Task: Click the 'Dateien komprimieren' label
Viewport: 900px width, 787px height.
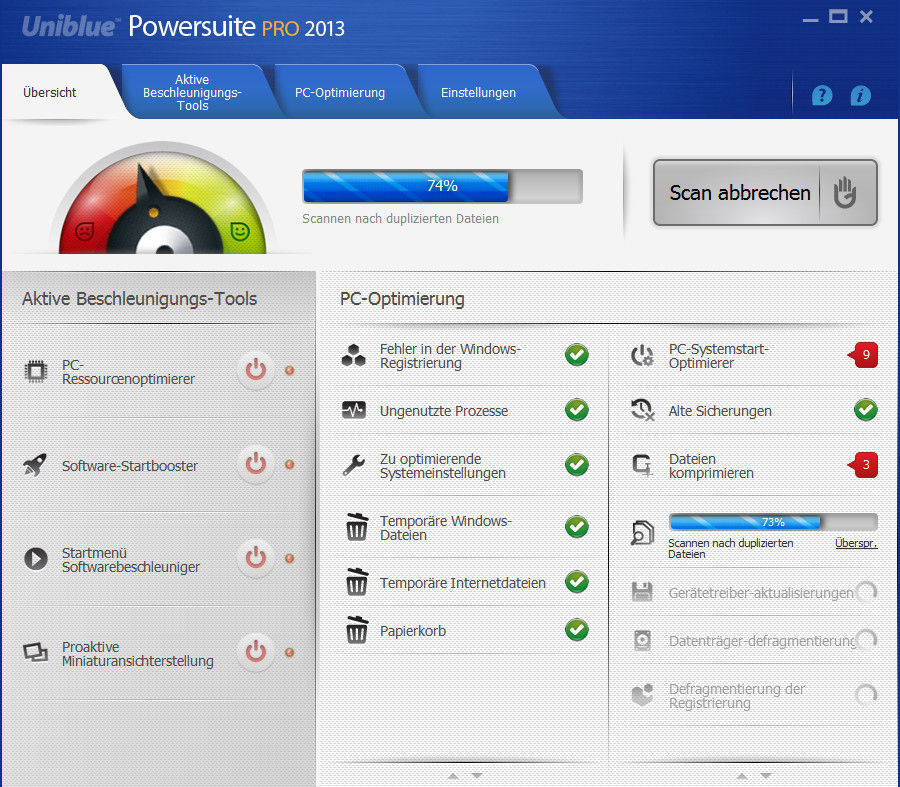Action: pos(711,466)
